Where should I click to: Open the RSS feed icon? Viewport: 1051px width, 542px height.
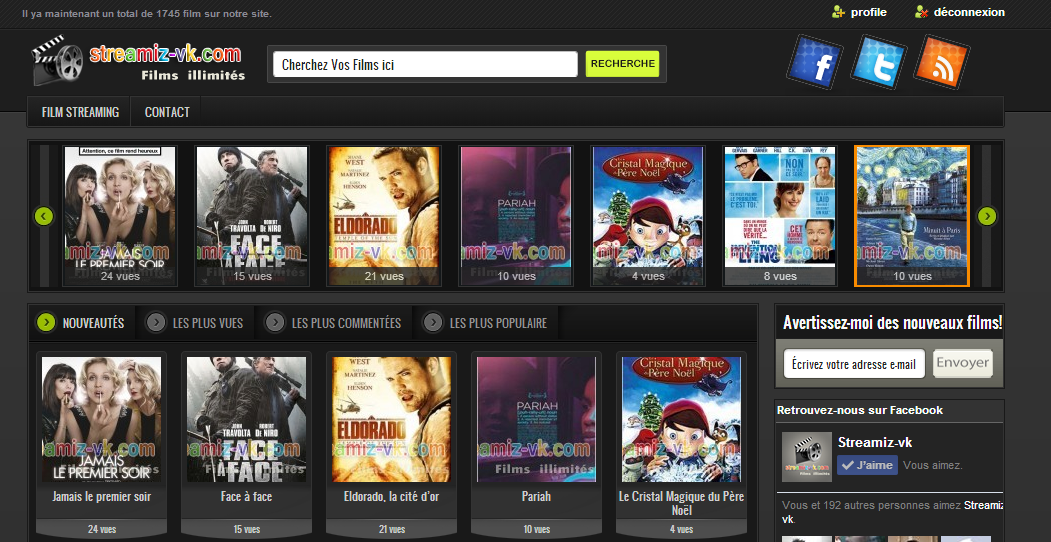pos(942,62)
